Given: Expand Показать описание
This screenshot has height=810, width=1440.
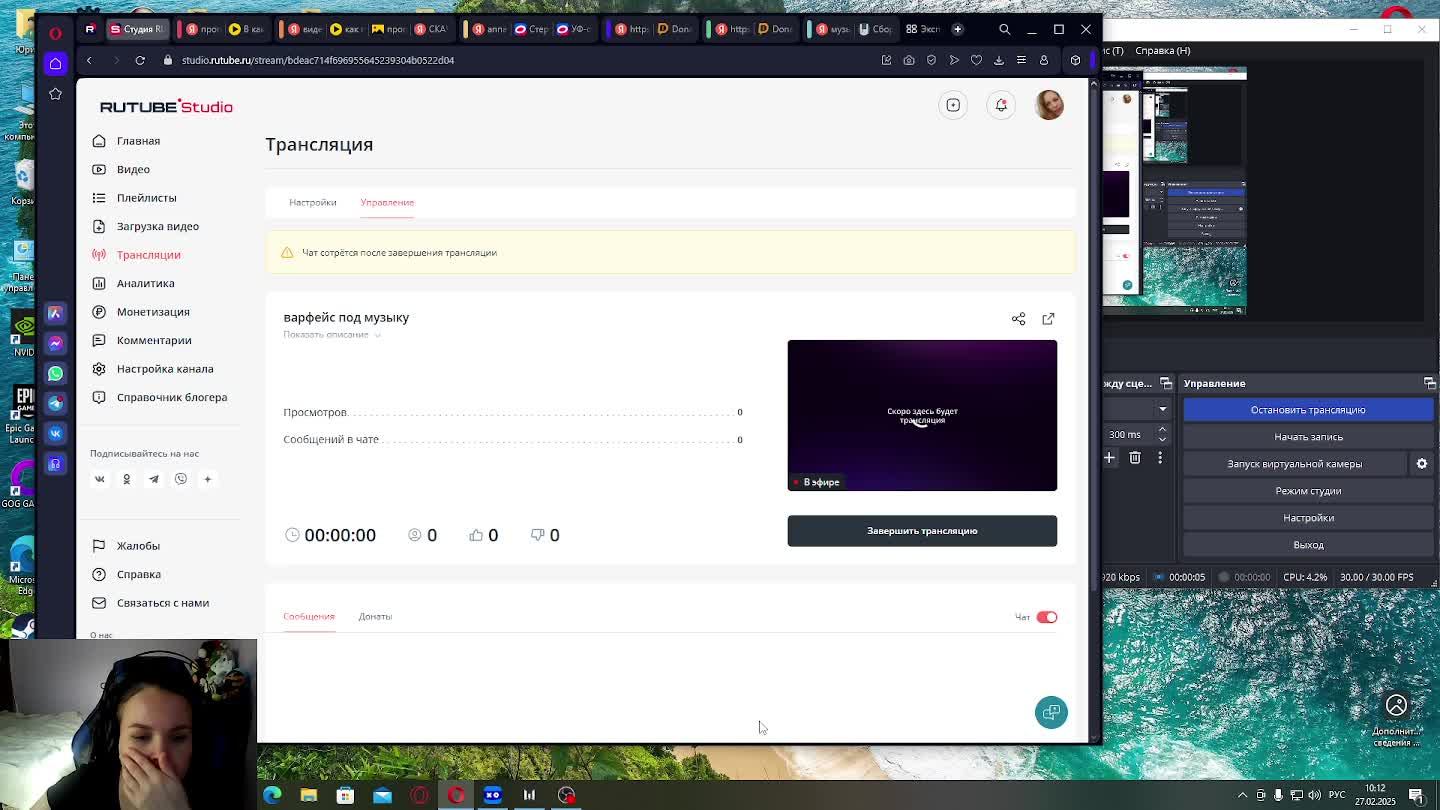Looking at the screenshot, I should pos(332,335).
